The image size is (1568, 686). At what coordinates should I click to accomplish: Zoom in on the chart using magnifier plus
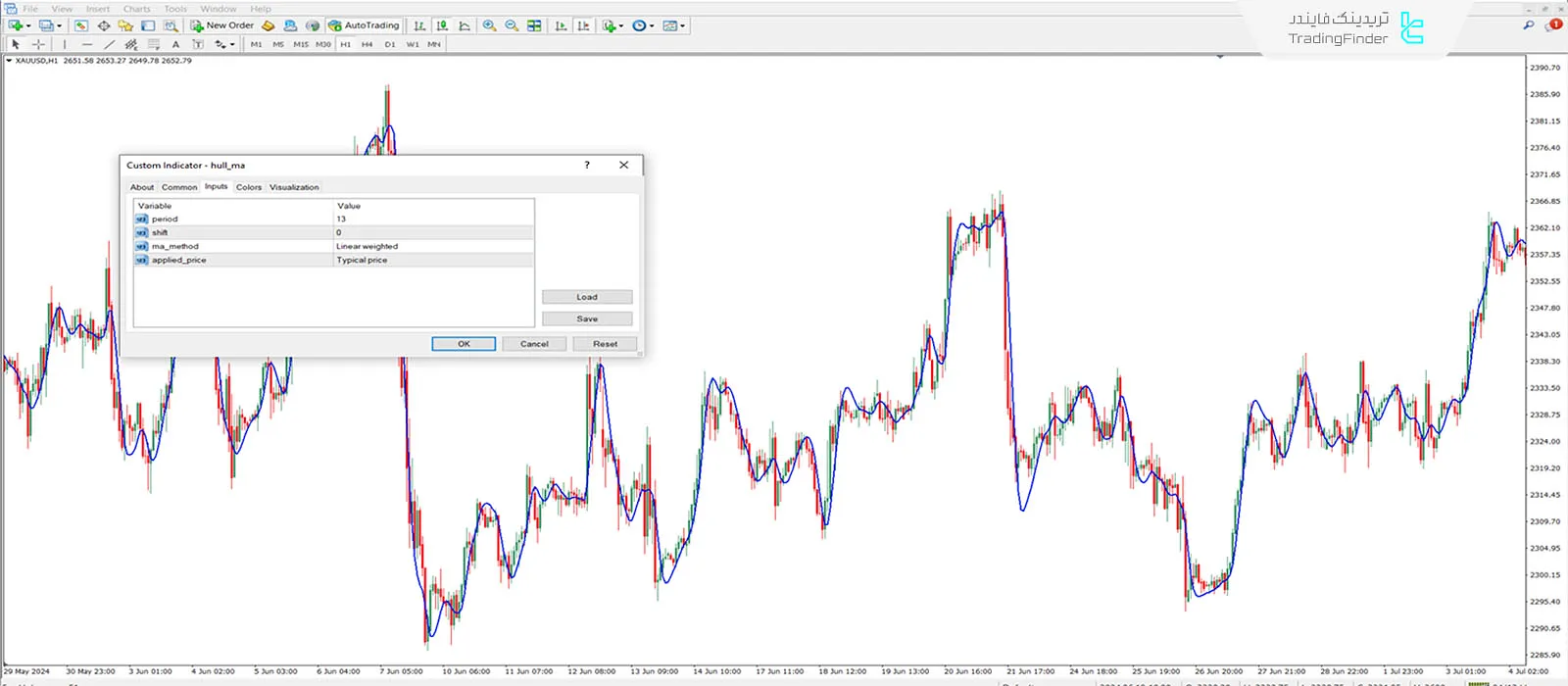[x=489, y=25]
